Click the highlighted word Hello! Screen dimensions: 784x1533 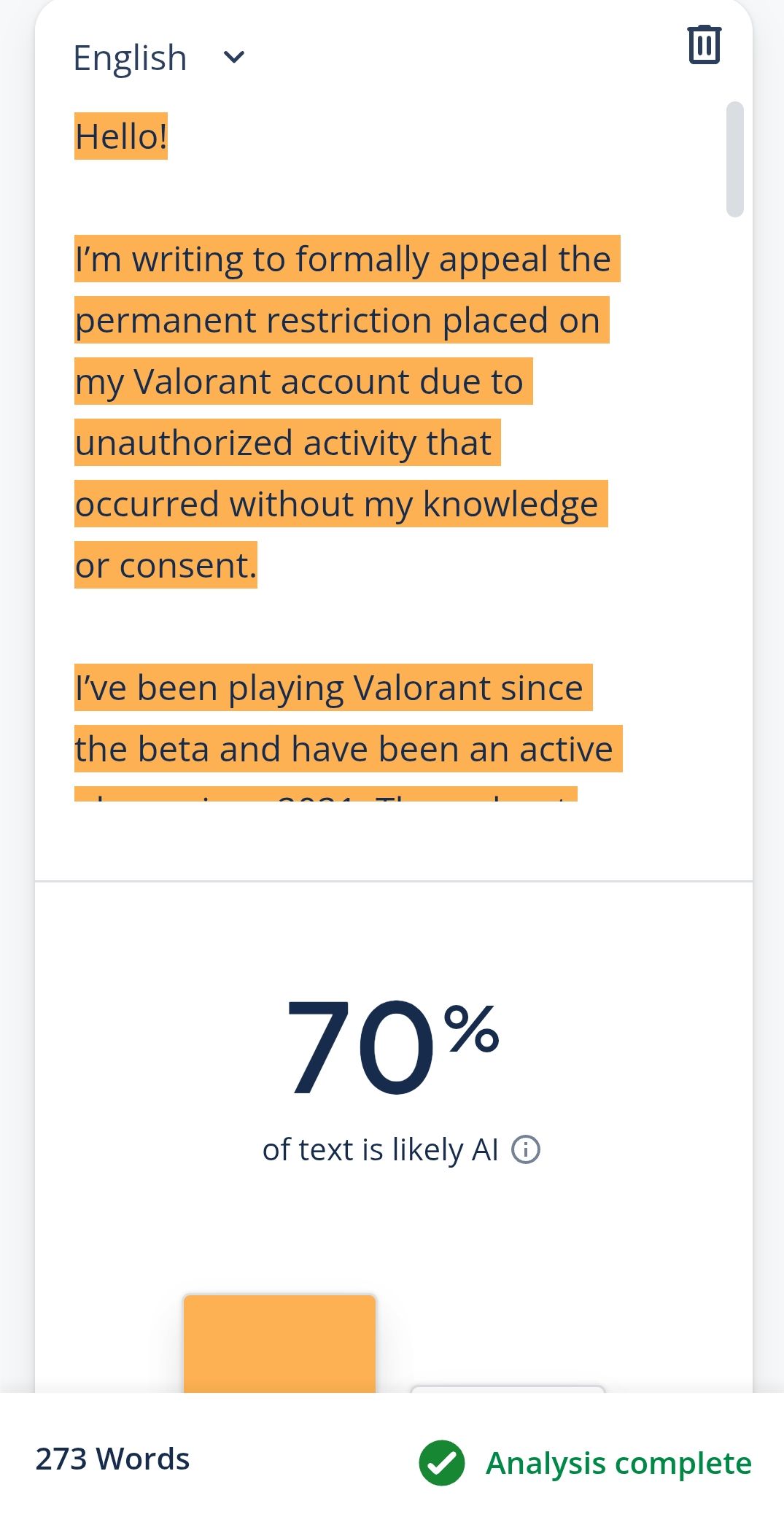coord(121,136)
